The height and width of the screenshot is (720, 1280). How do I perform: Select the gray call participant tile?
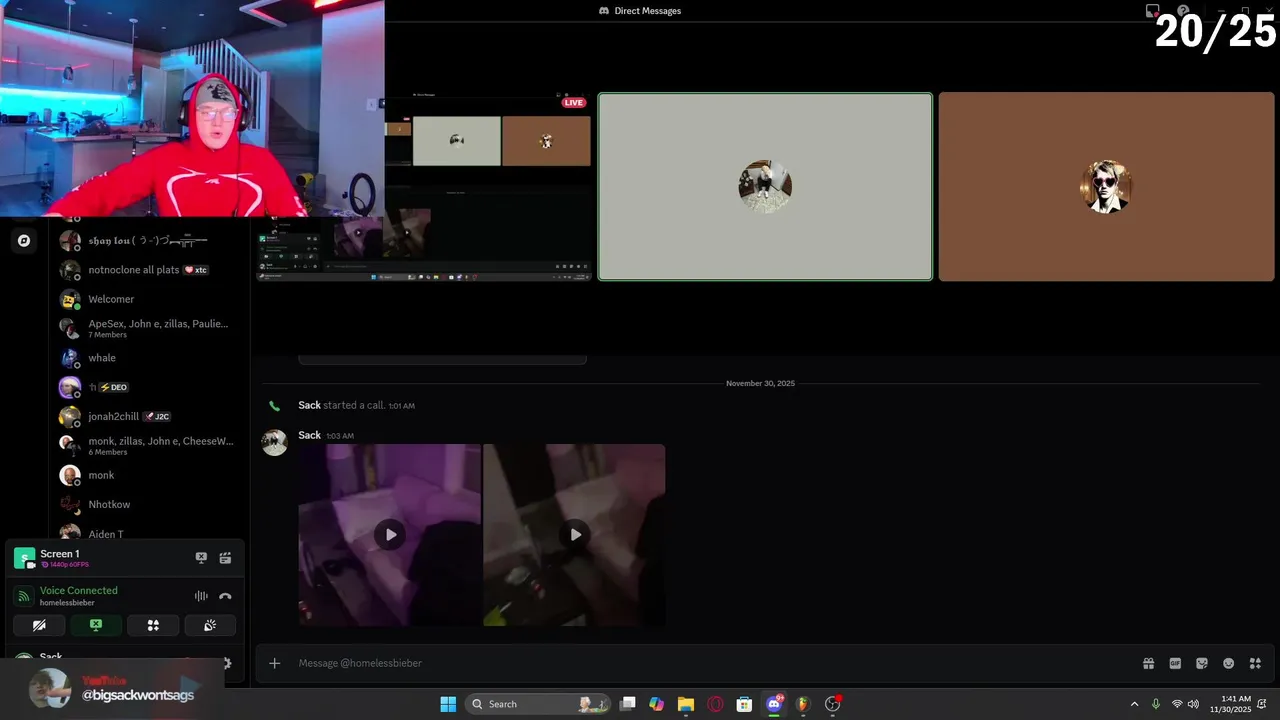pyautogui.click(x=765, y=187)
